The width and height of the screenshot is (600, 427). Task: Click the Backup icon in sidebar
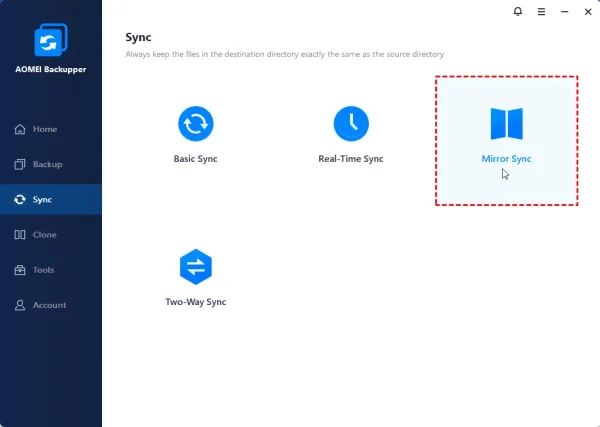(20, 165)
